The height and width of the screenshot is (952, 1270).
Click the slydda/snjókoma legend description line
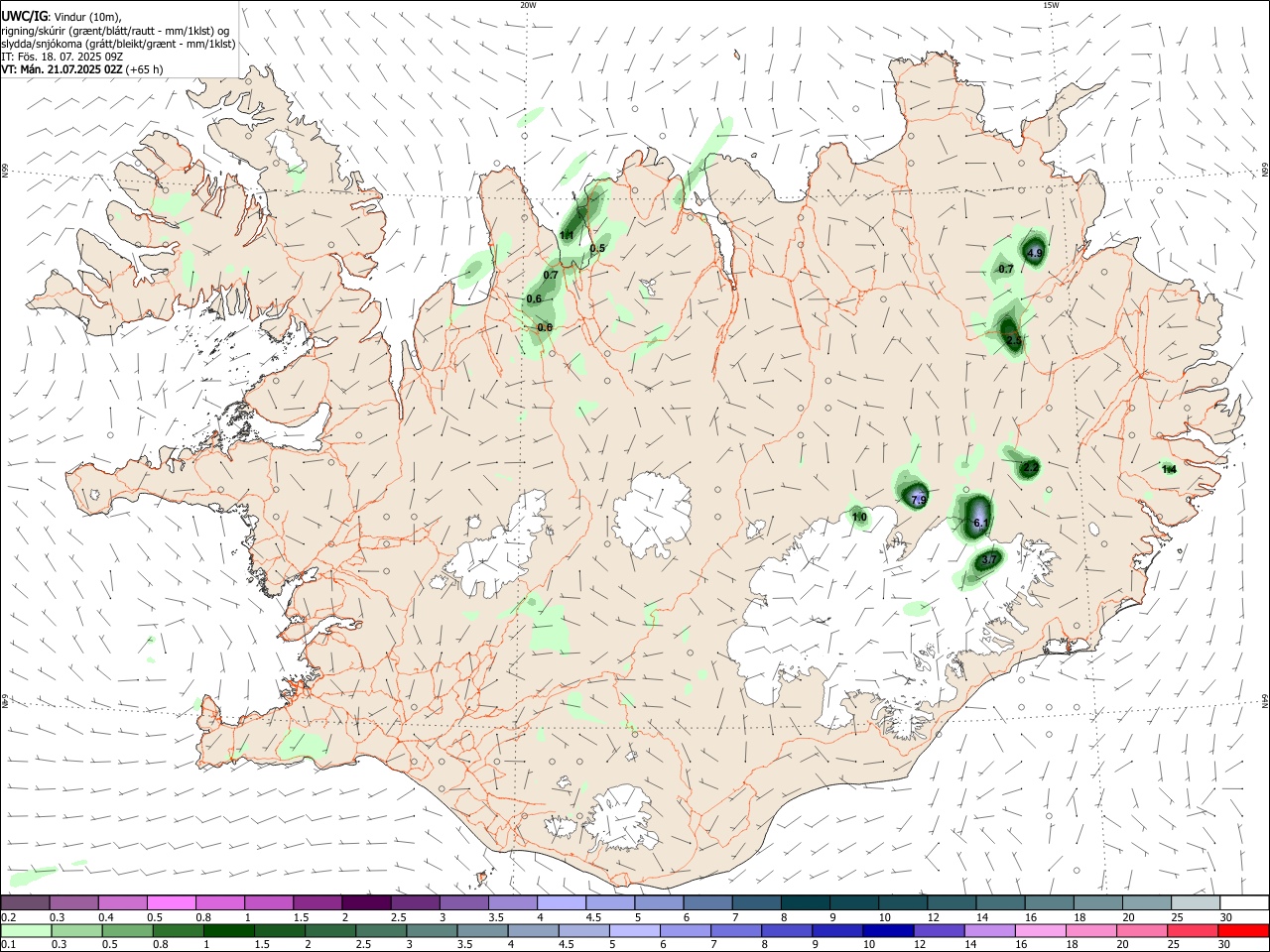tap(118, 44)
